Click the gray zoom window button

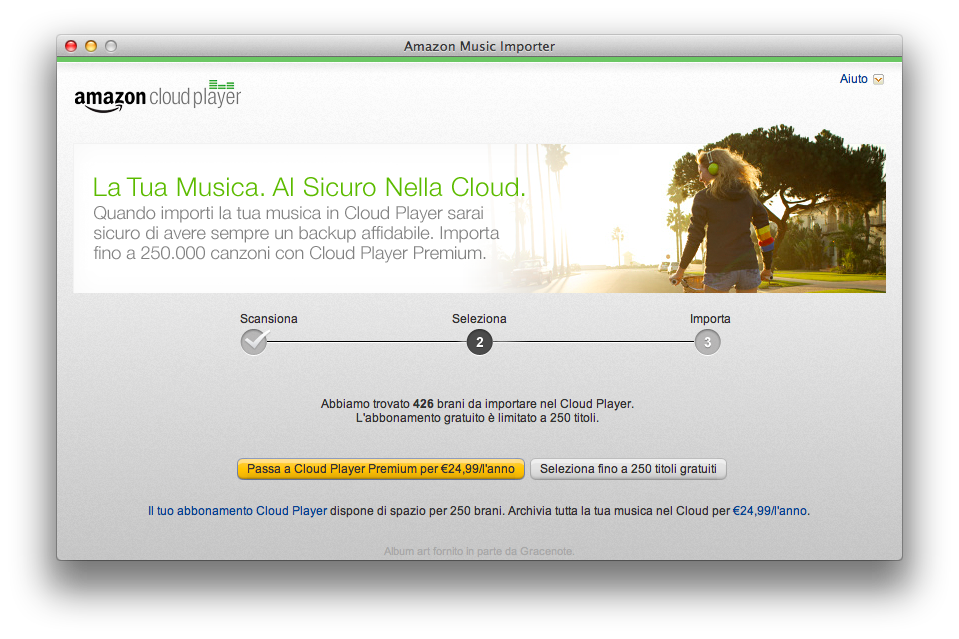(x=111, y=46)
